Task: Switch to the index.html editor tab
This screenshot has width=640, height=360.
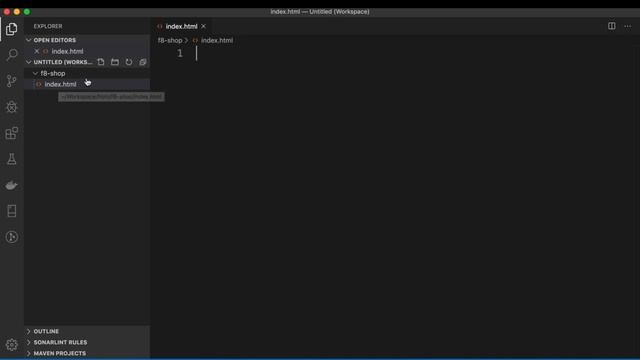Action: coord(182,26)
